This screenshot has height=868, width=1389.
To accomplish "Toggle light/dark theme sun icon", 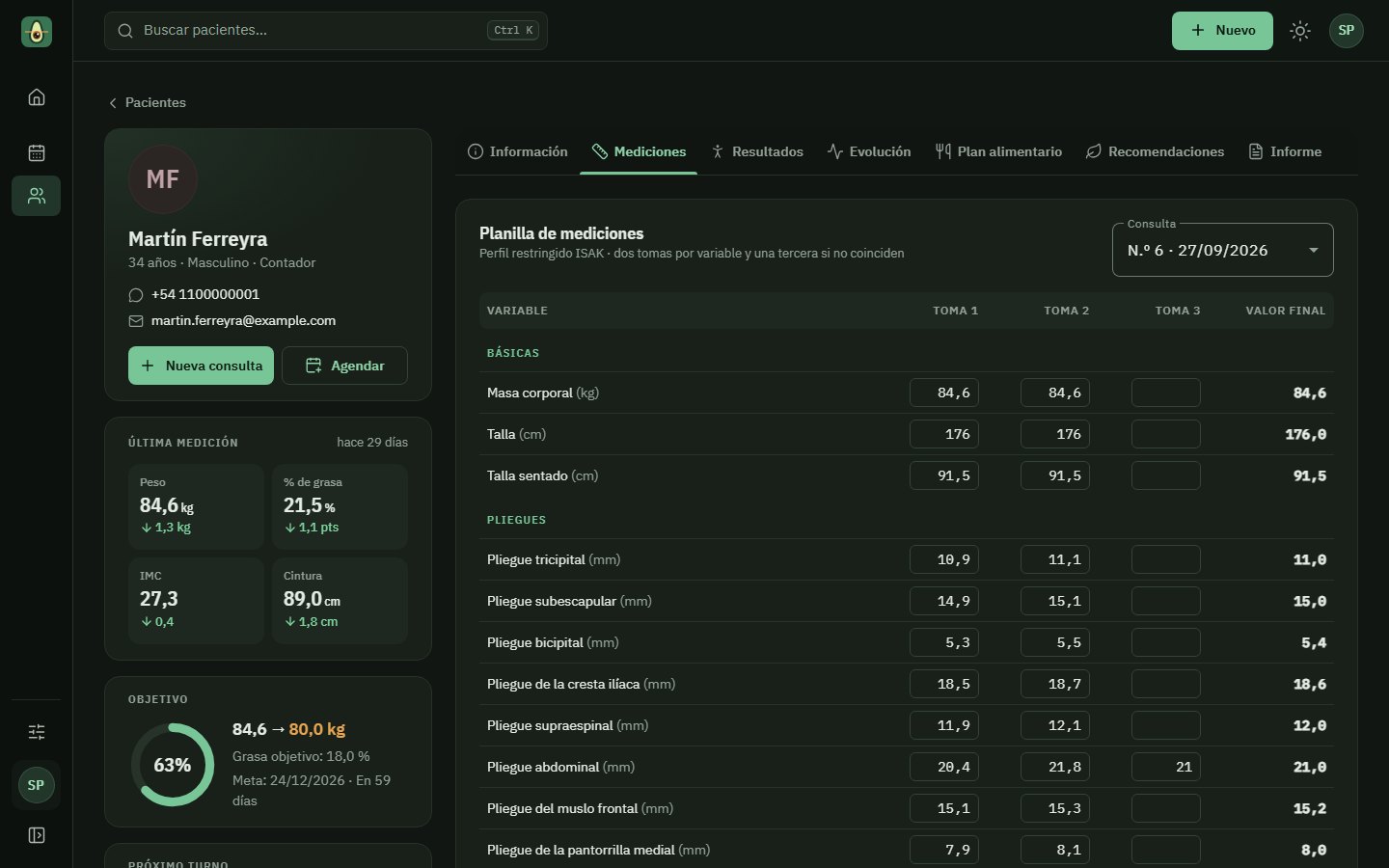I will click(1300, 31).
